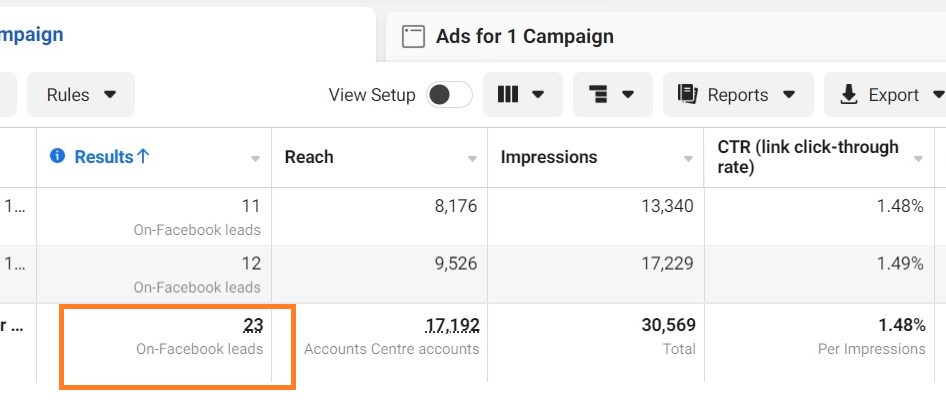Select the 13,340 impressions cell

coord(667,206)
